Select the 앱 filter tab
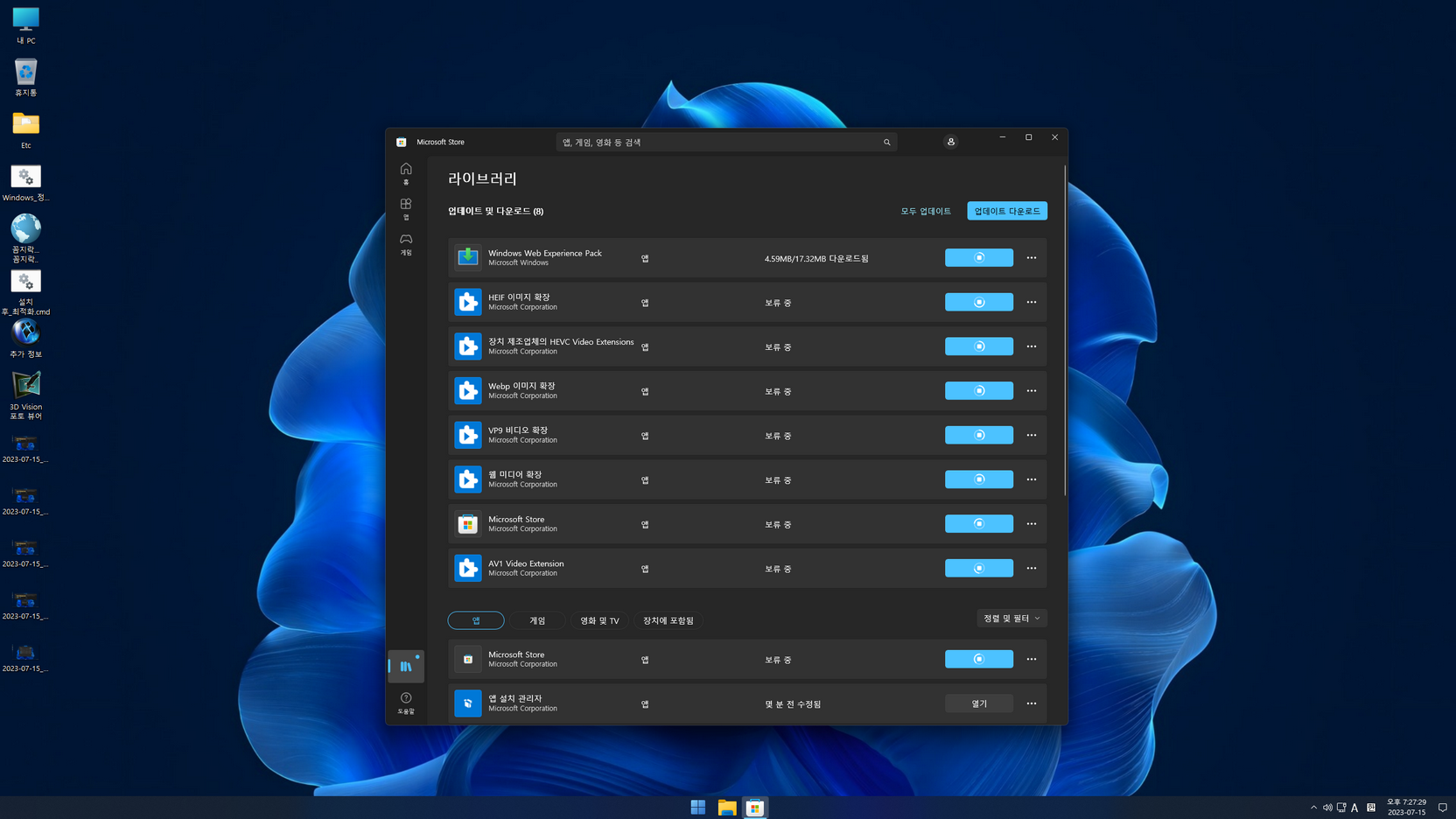 coord(476,620)
